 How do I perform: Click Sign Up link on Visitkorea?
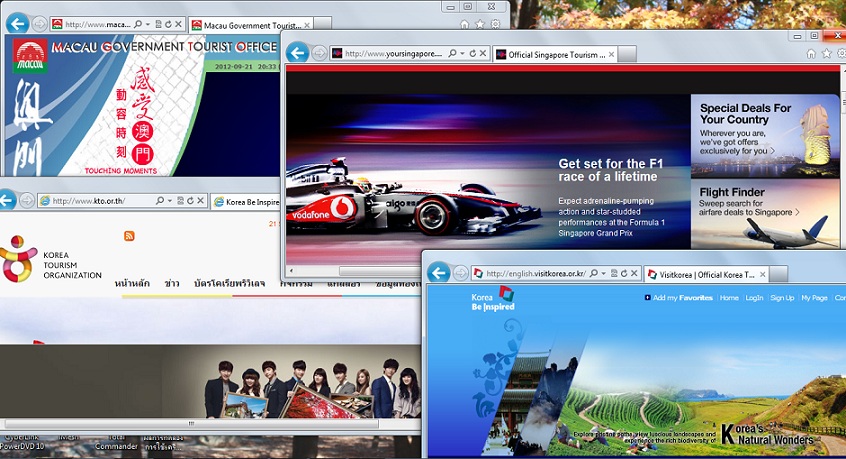click(x=782, y=298)
